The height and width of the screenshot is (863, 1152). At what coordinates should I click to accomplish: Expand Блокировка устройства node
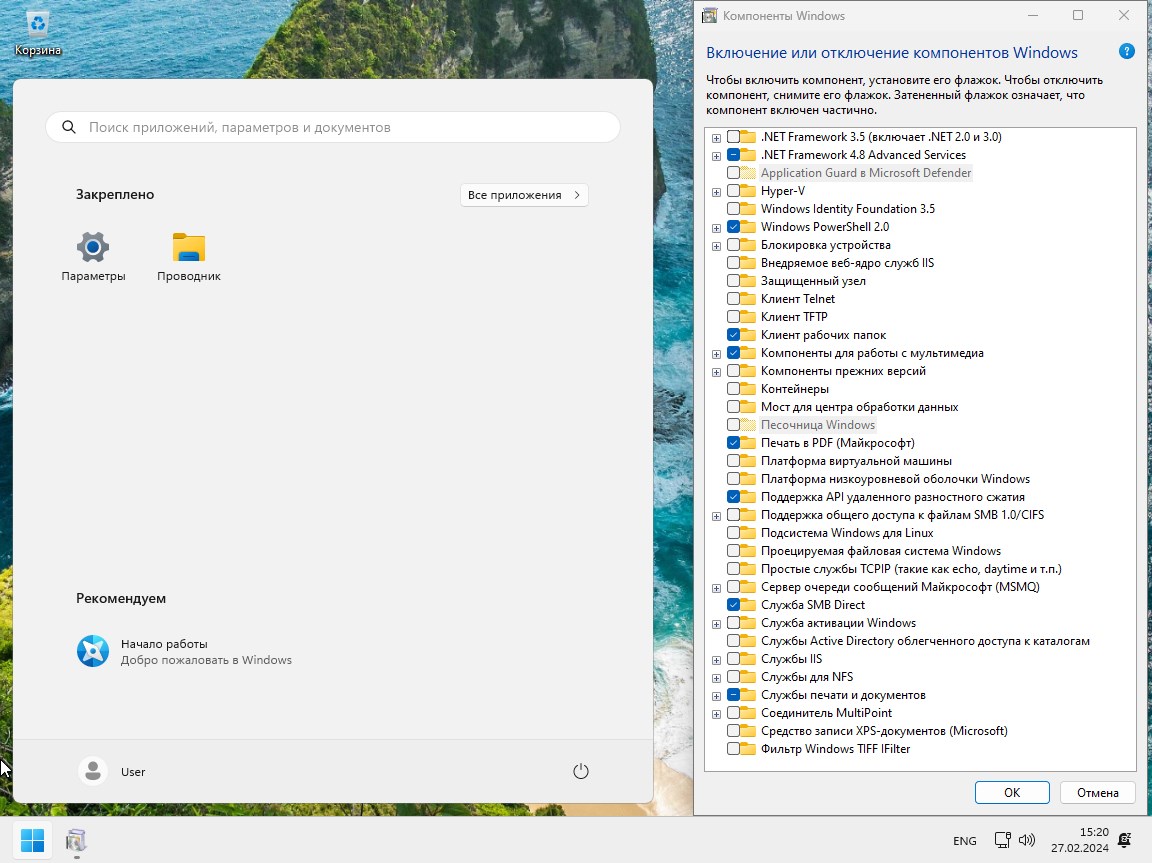pos(716,246)
